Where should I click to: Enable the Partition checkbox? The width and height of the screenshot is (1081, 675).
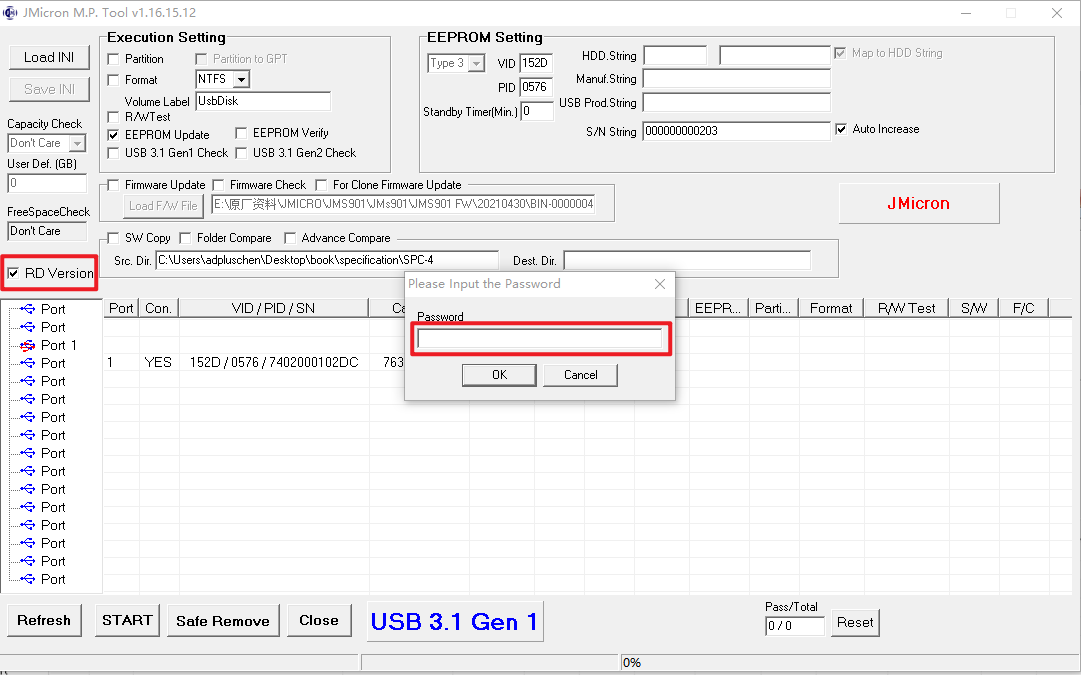(x=114, y=59)
